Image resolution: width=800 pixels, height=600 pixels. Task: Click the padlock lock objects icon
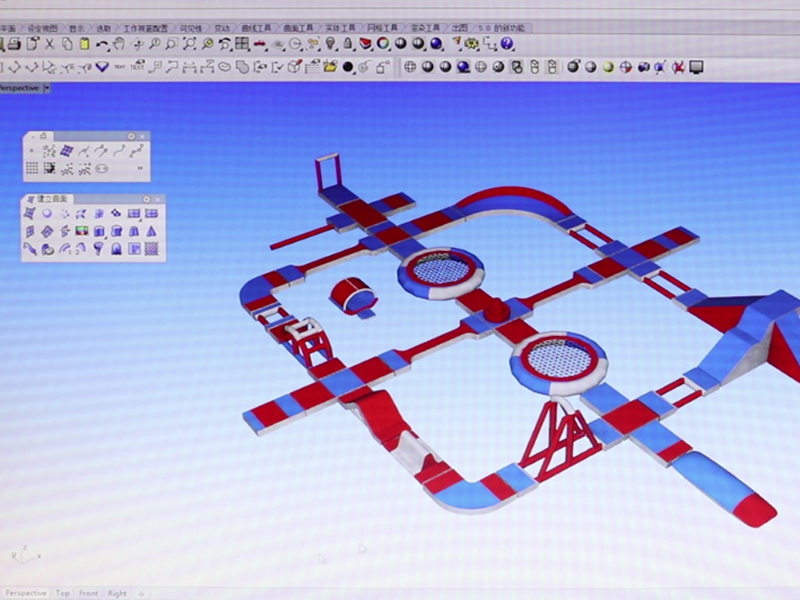pos(347,44)
